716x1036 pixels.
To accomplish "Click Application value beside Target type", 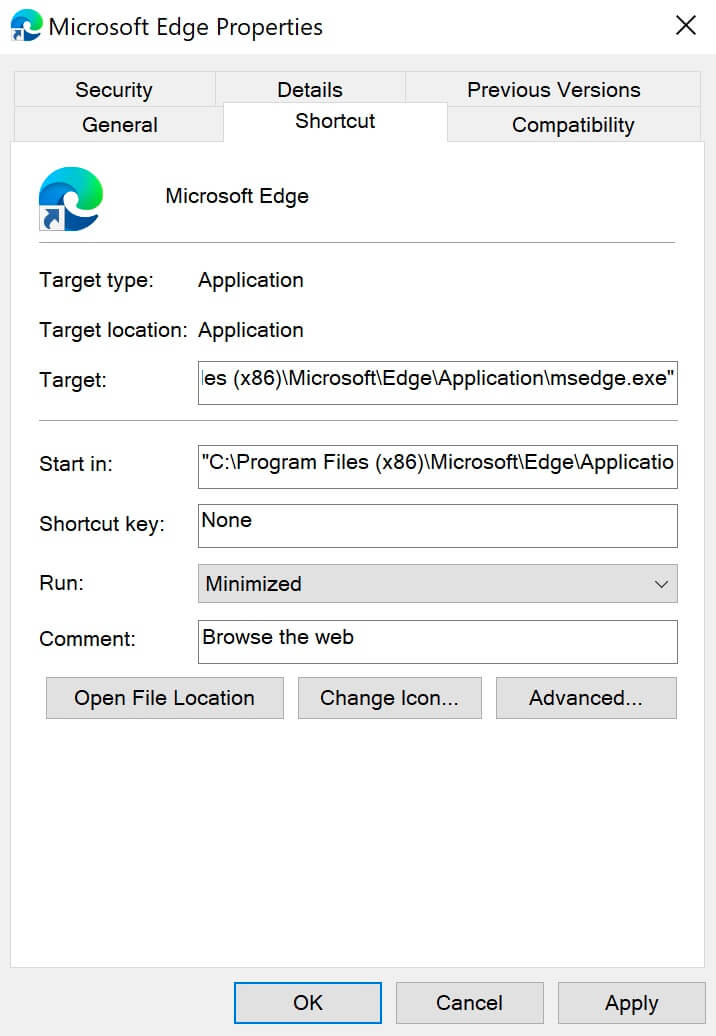I will coord(251,280).
